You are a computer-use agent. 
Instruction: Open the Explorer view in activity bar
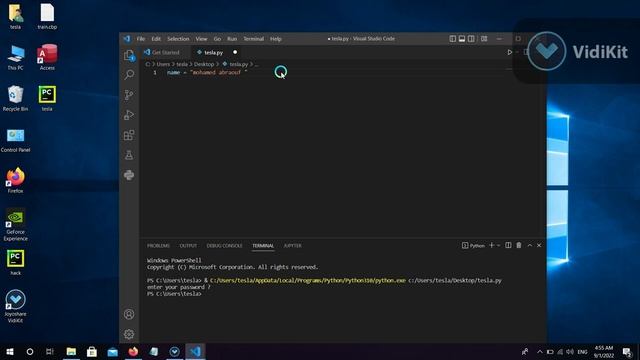pyautogui.click(x=129, y=55)
